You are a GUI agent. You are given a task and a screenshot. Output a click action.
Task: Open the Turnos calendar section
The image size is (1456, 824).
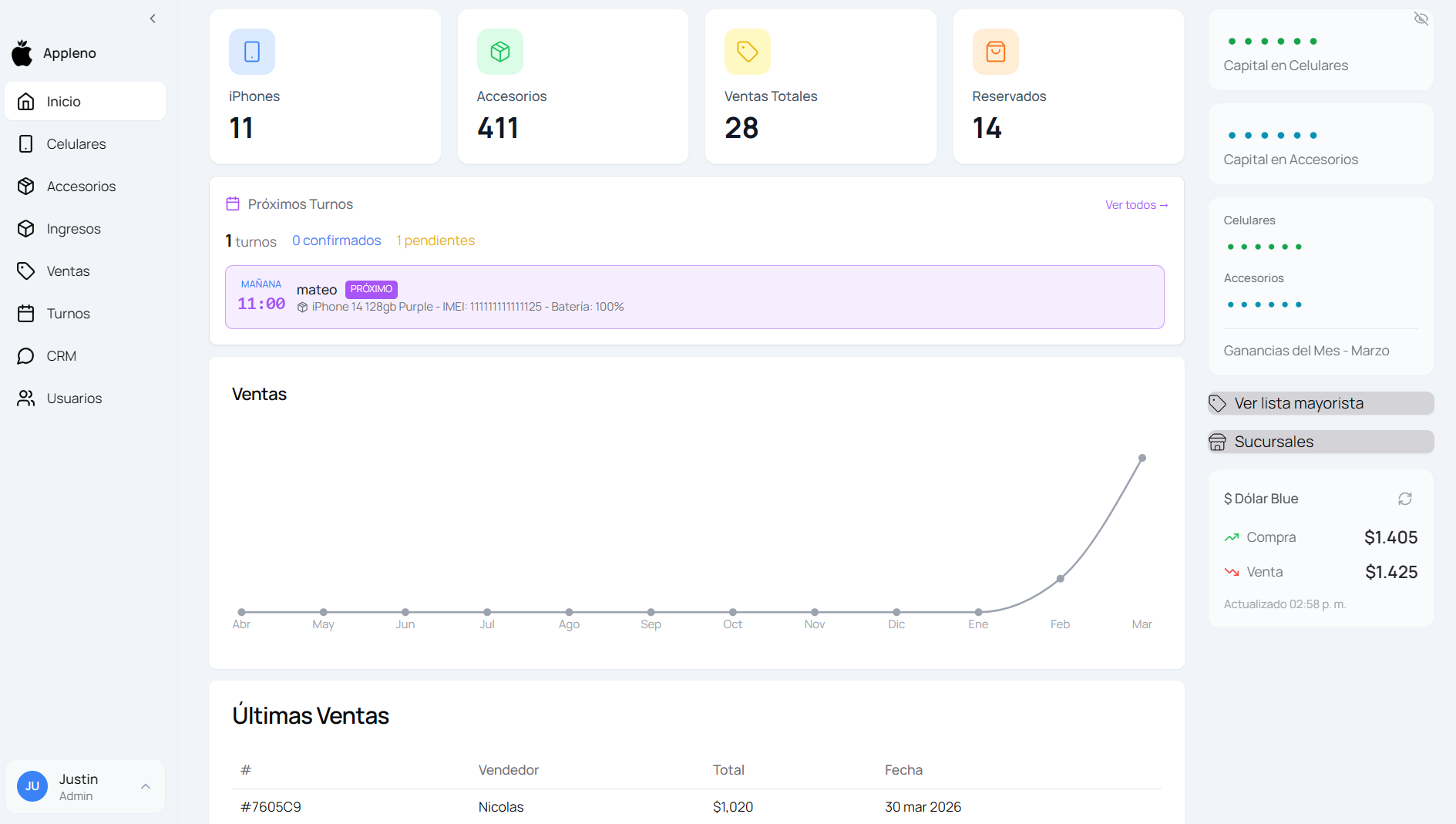pos(68,313)
